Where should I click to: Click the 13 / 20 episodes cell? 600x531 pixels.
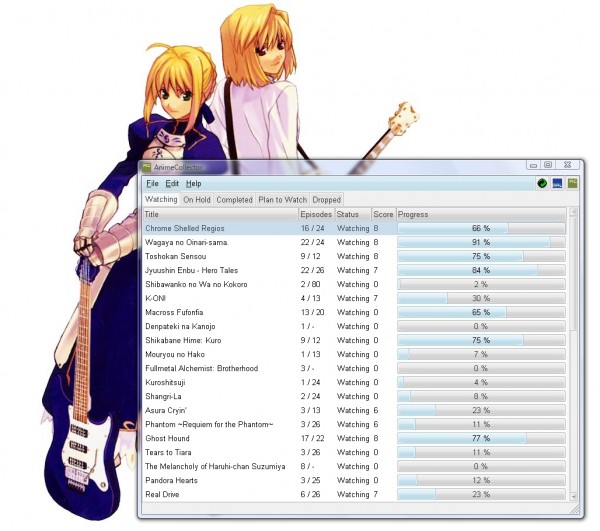coord(312,313)
